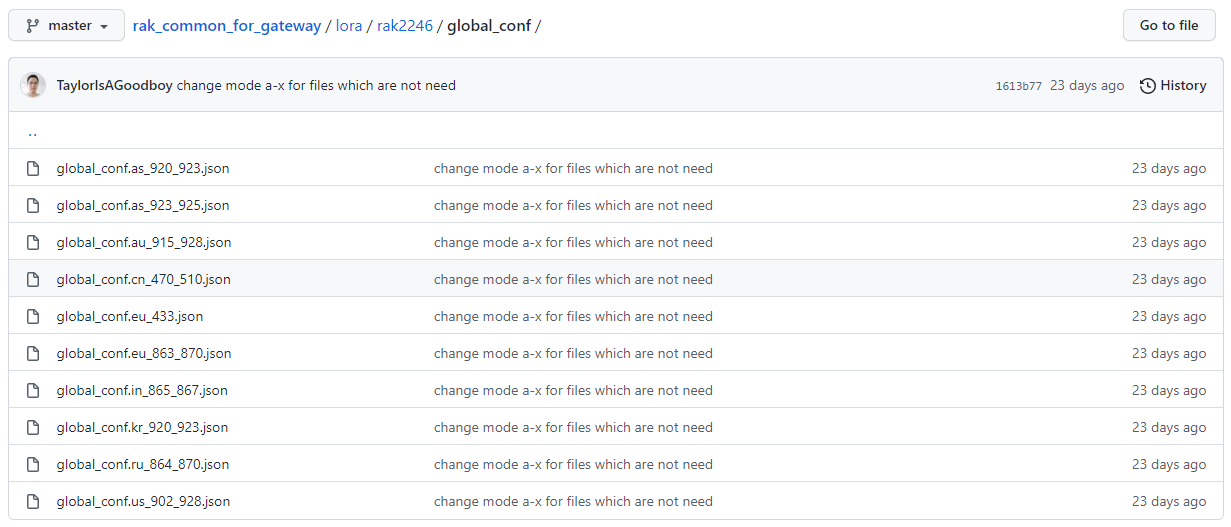Open commit message for global_conf.cn_470_510.json row
1231x527 pixels.
coord(573,279)
